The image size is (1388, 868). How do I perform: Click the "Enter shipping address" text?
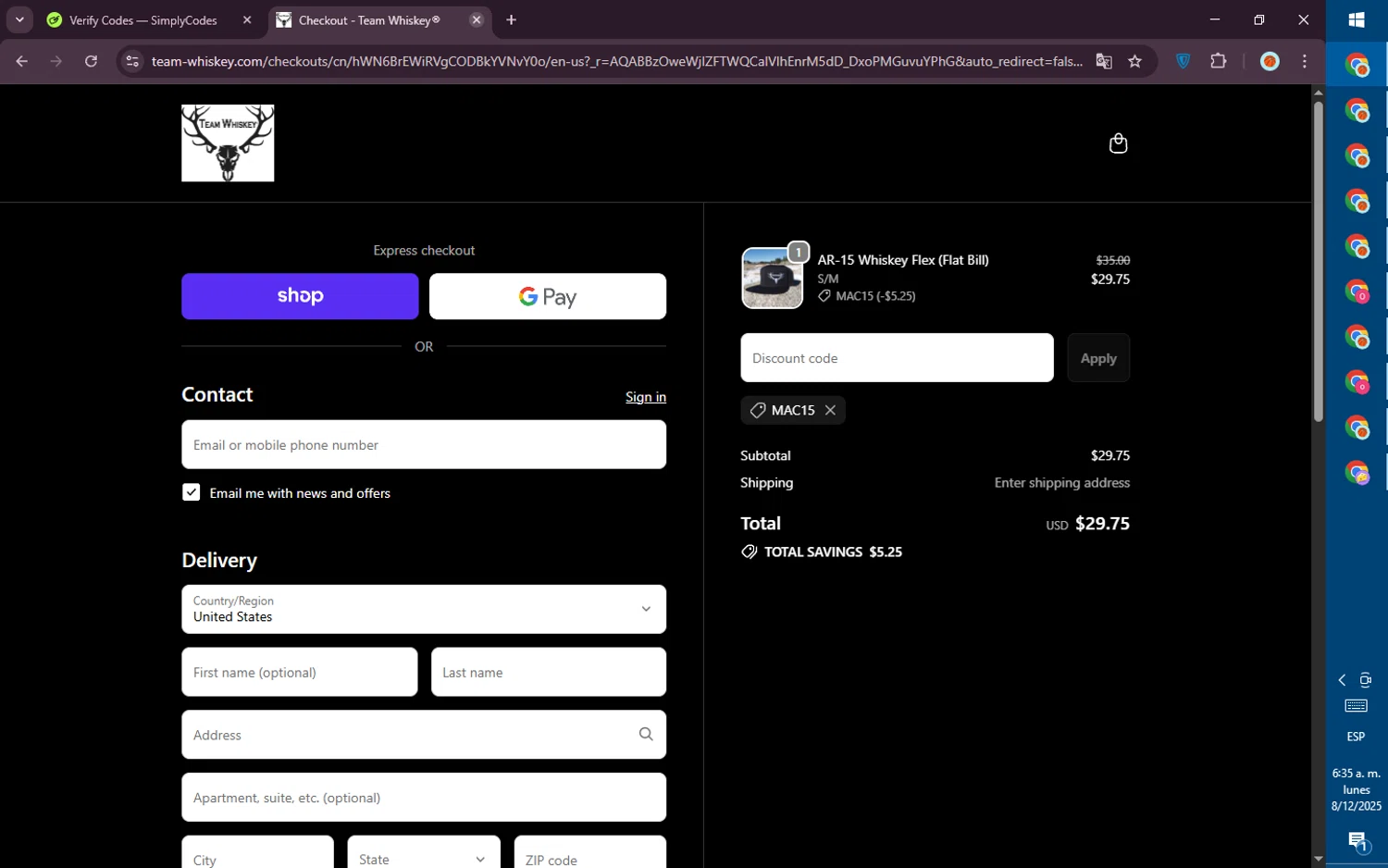coord(1061,482)
